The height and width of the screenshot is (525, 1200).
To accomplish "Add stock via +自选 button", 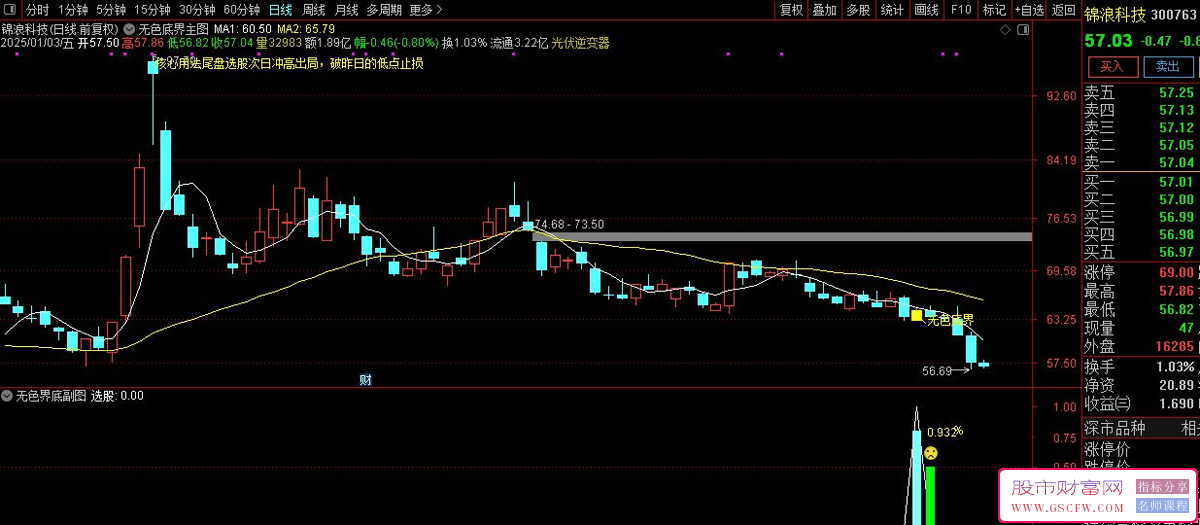I will 1030,10.
